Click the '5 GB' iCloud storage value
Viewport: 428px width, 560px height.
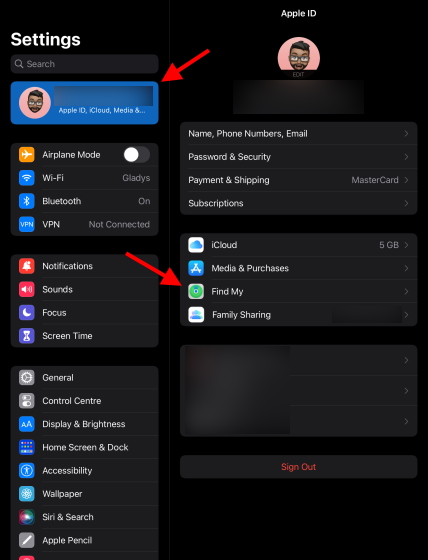point(389,245)
